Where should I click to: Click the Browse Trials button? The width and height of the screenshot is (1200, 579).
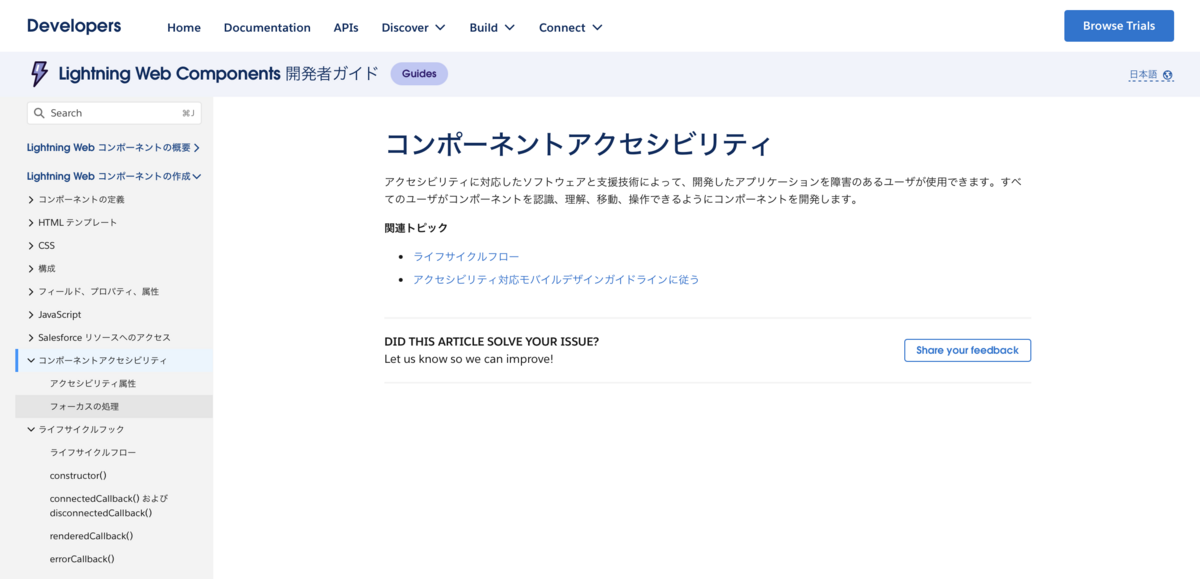1118,25
